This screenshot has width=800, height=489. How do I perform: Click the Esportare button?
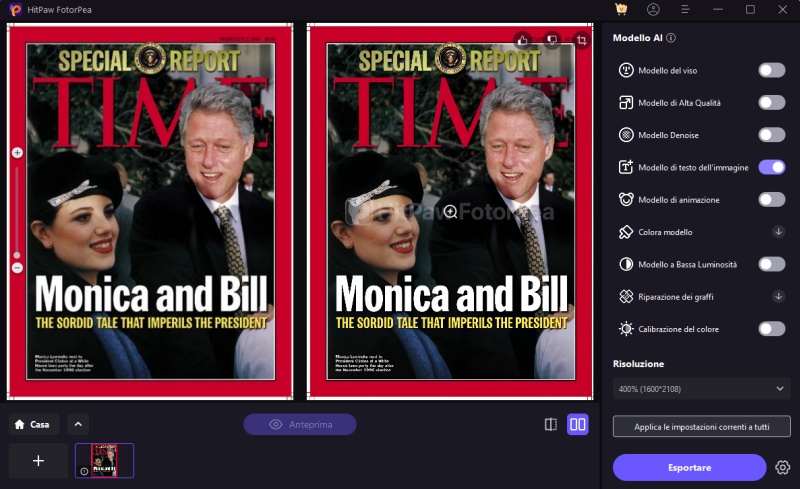click(689, 467)
